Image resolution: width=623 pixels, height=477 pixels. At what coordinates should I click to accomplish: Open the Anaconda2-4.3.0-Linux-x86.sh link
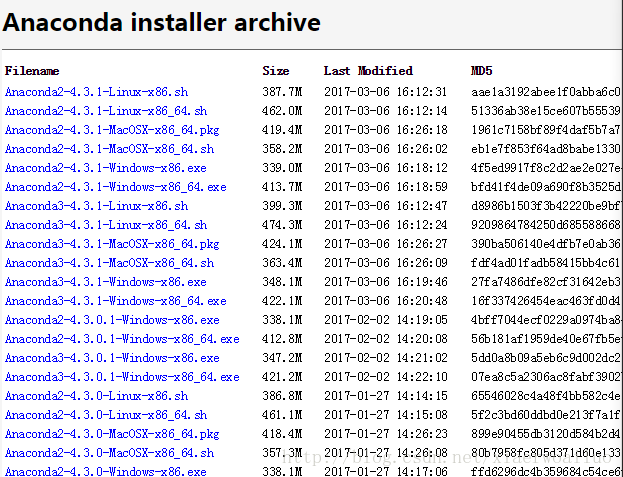pyautogui.click(x=97, y=396)
